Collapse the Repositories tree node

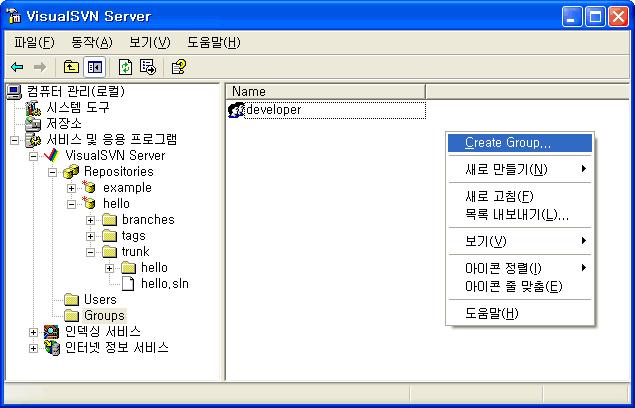(53, 172)
